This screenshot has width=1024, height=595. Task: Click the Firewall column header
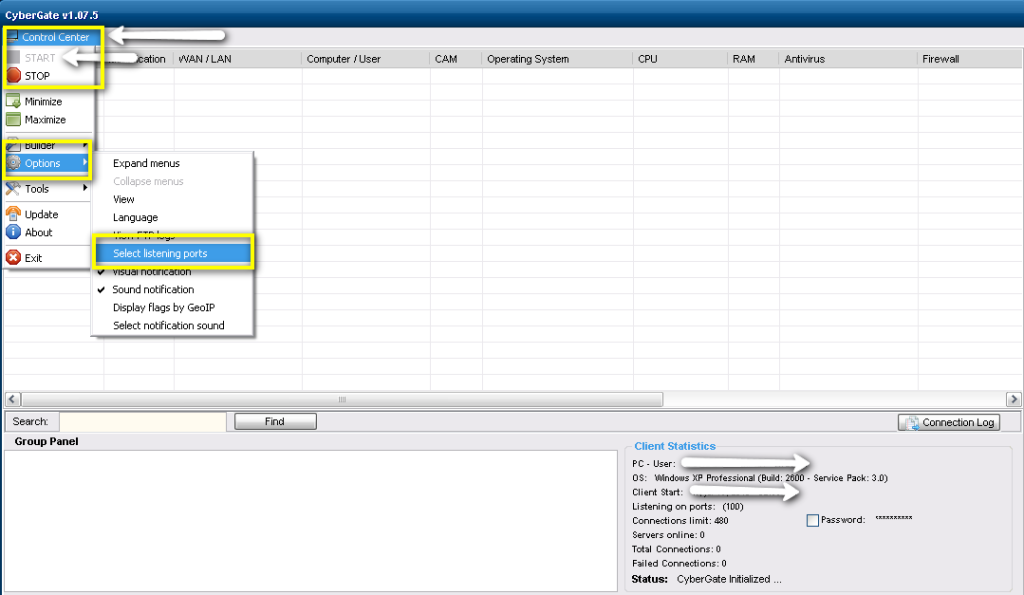click(x=969, y=59)
